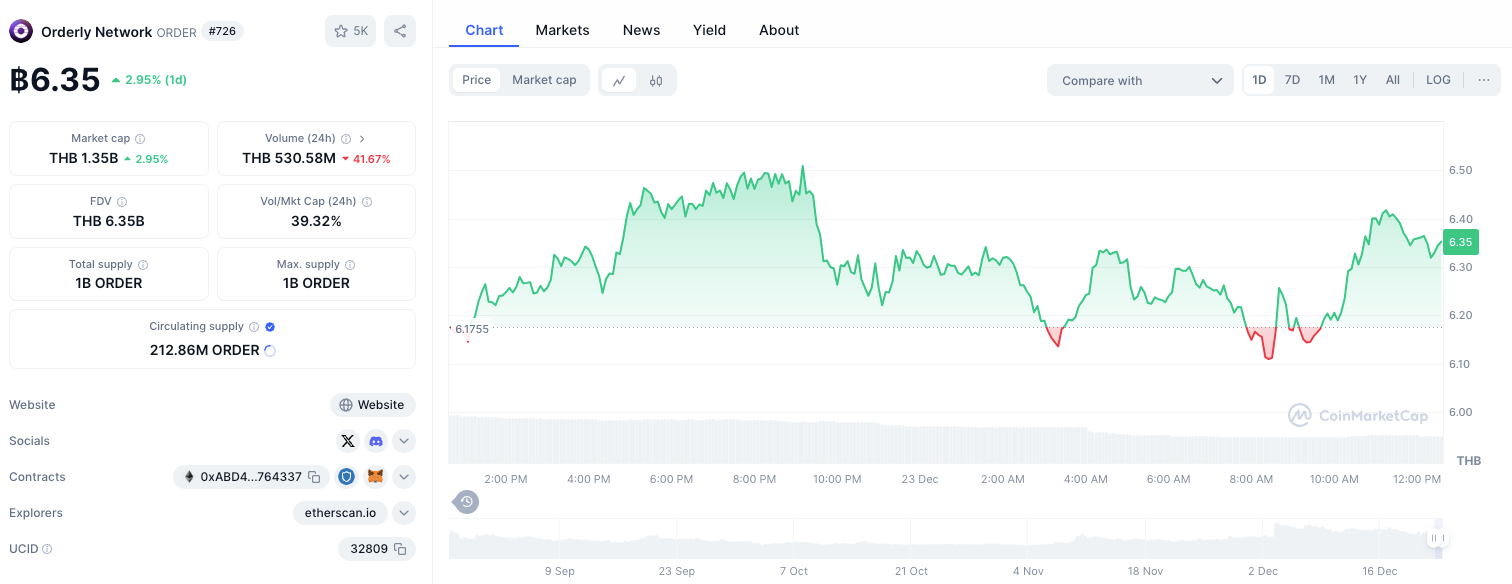This screenshot has height=584, width=1512.
Task: Click the 6.1755 baseline price label
Action: tap(472, 328)
